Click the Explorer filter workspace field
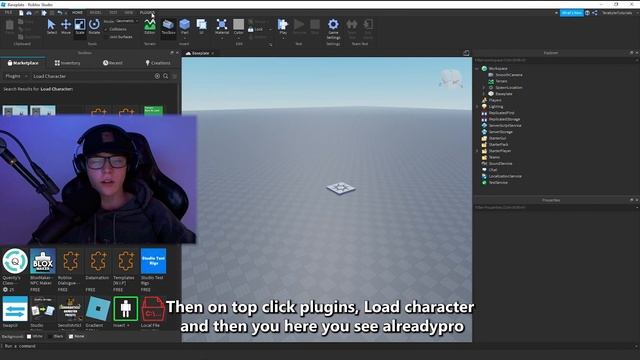This screenshot has height=360, width=640. click(x=553, y=60)
